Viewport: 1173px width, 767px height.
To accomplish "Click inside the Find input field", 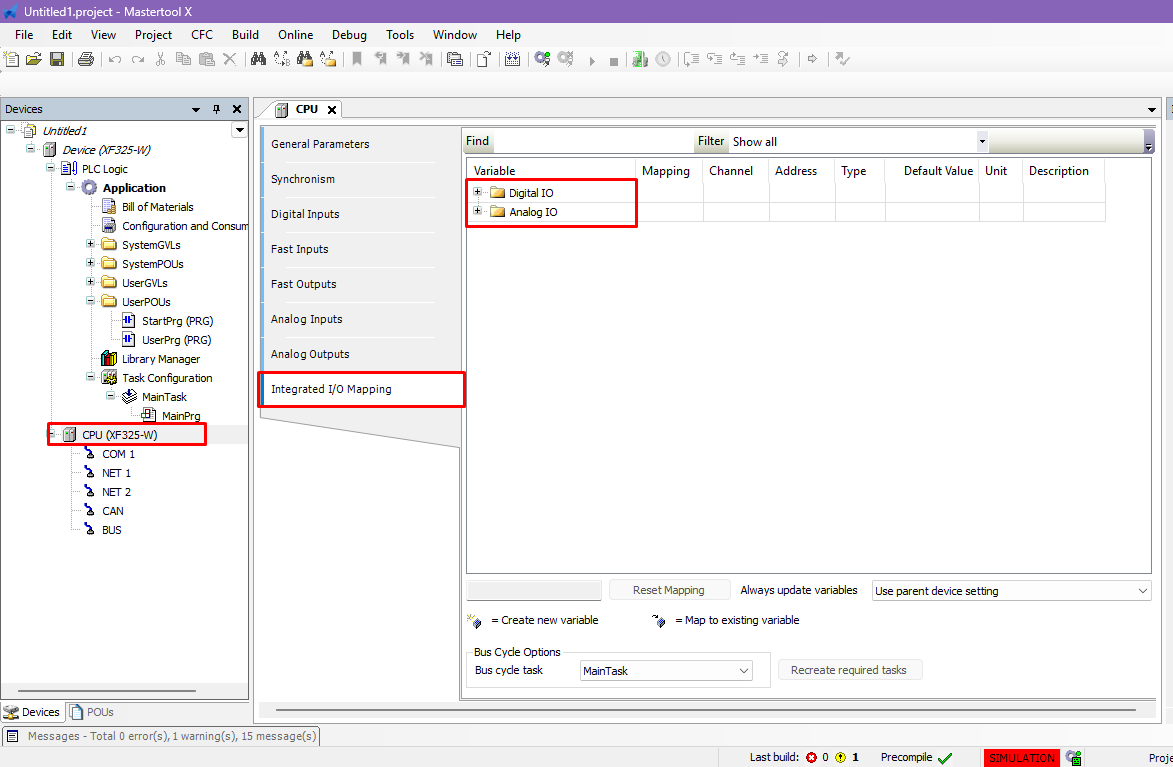I will click(x=592, y=142).
